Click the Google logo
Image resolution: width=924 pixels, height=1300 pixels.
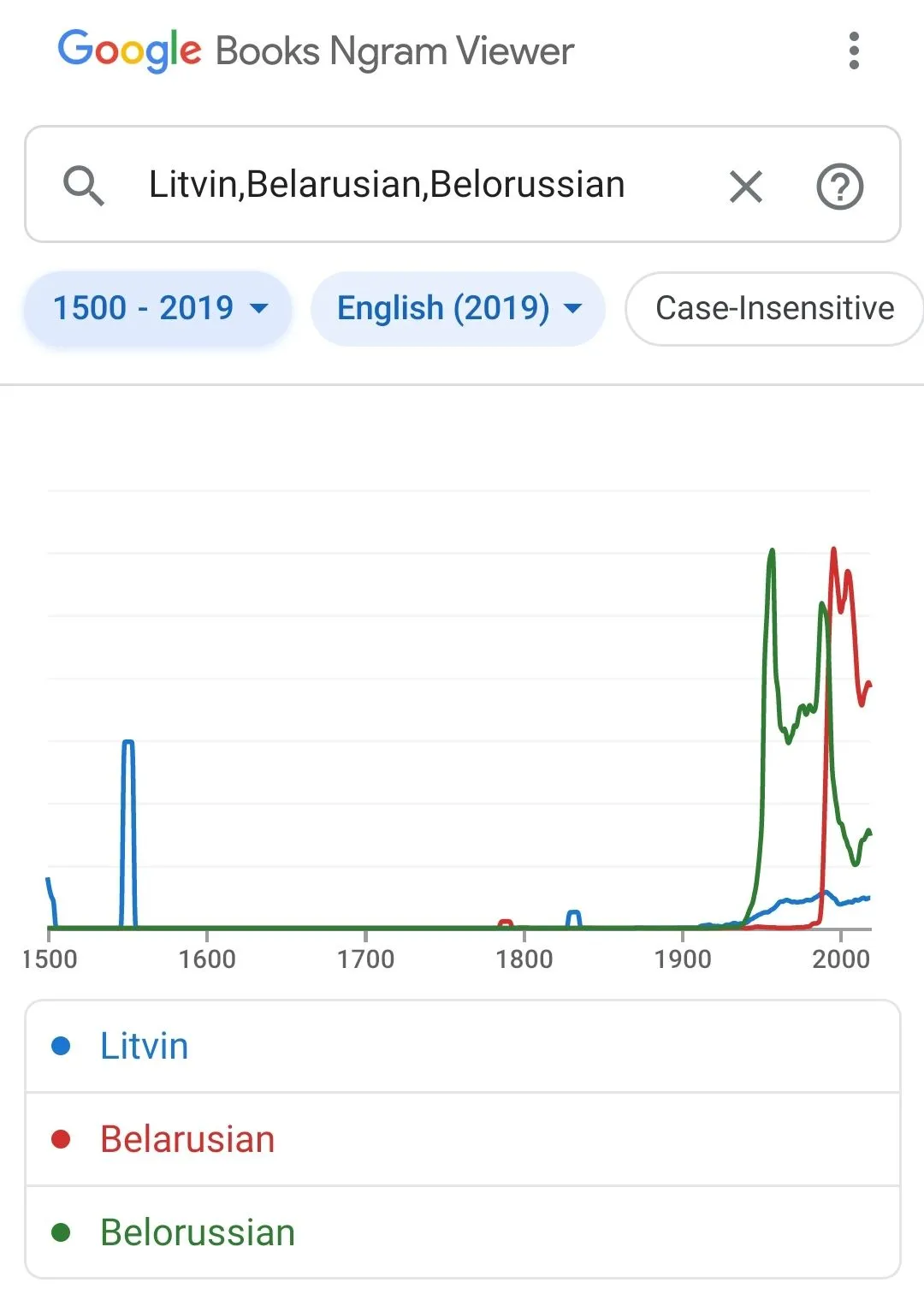click(x=129, y=50)
